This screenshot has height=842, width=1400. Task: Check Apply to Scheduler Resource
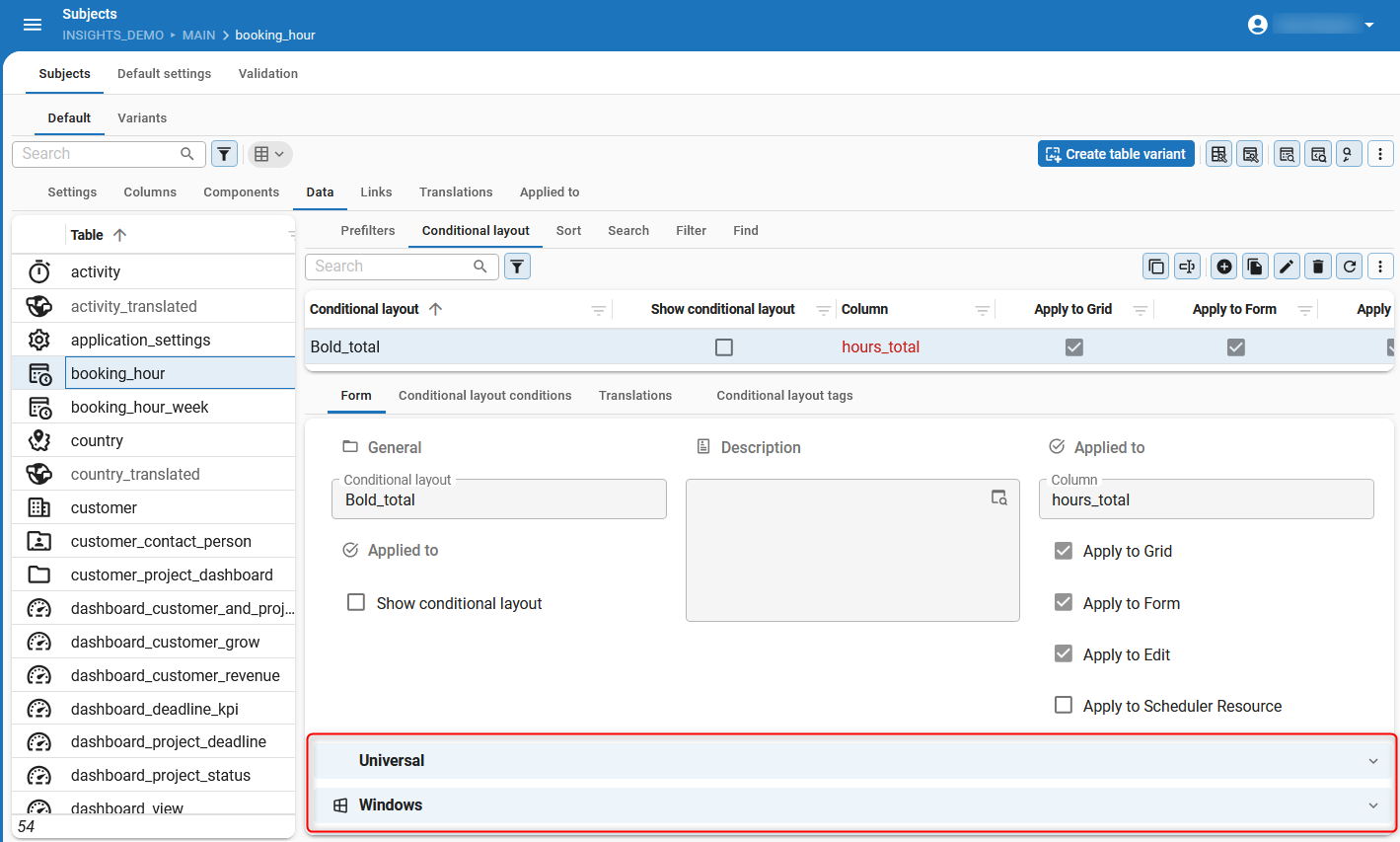(x=1064, y=705)
